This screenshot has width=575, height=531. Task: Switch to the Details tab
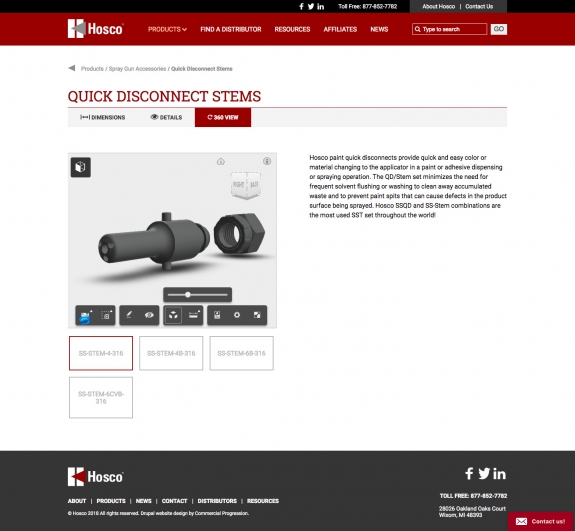(x=166, y=117)
